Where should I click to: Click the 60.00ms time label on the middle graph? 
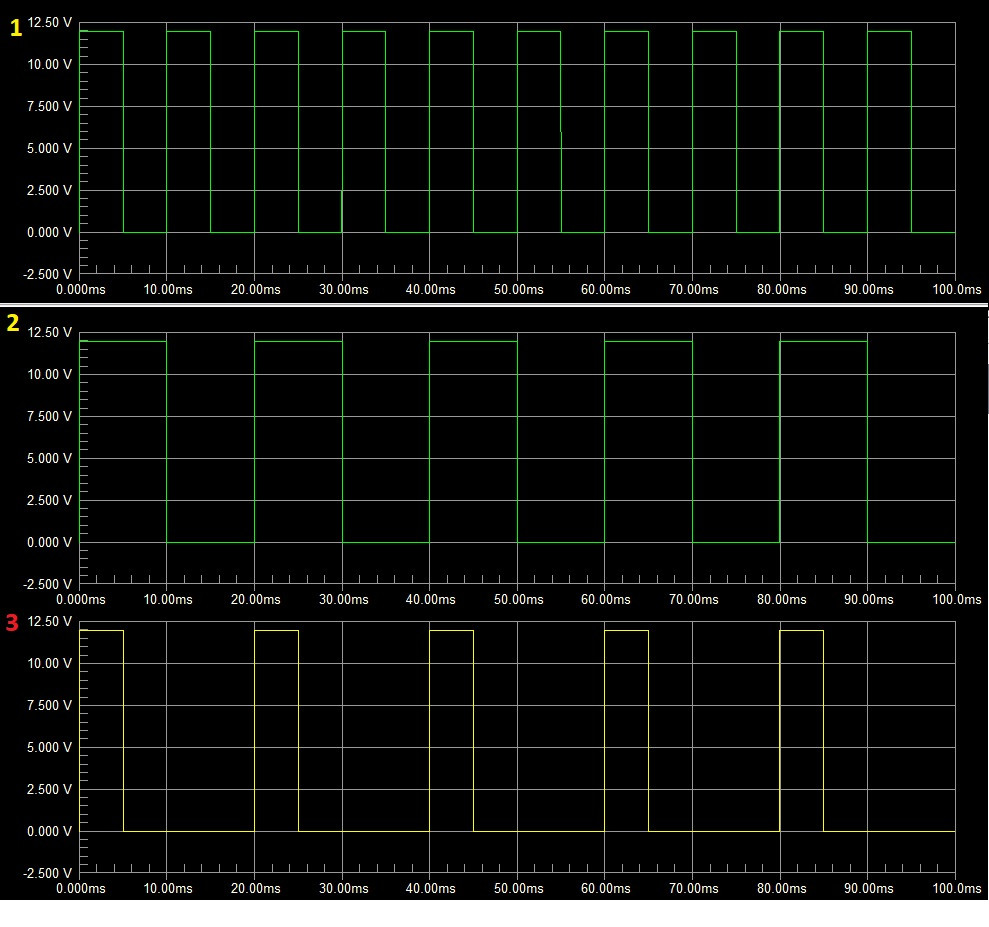click(x=606, y=600)
